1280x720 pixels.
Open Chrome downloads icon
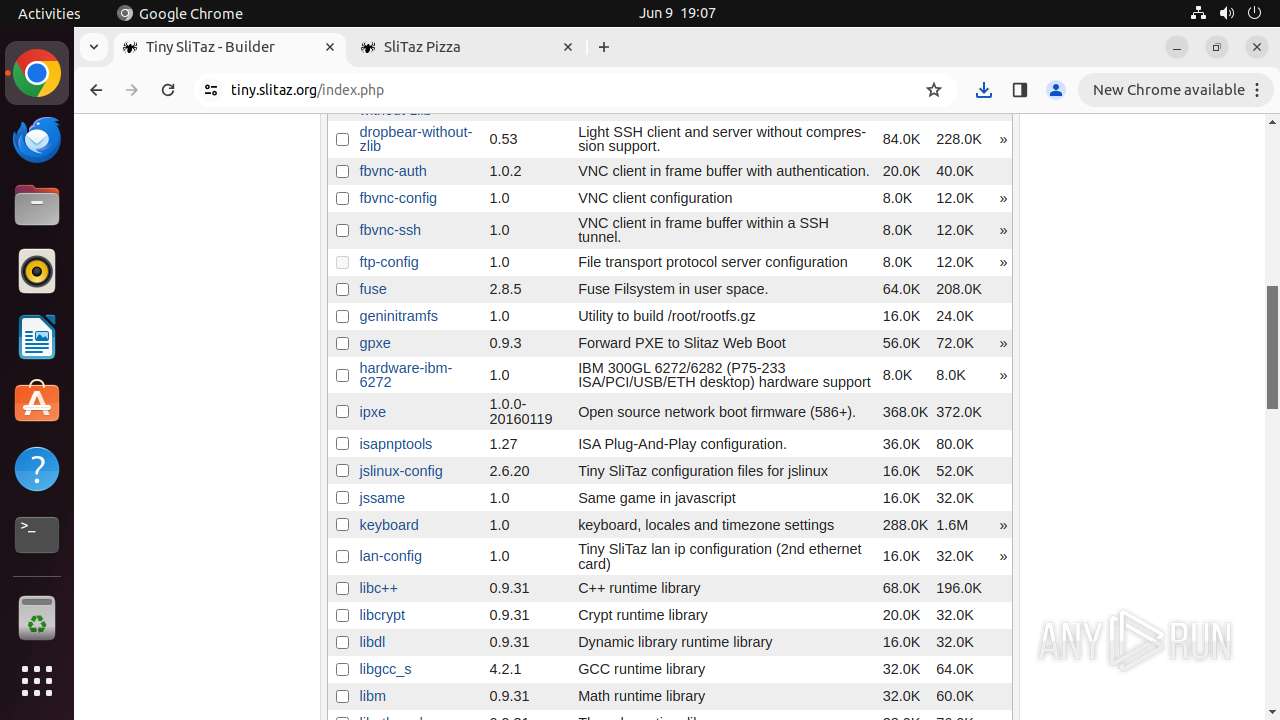pyautogui.click(x=984, y=90)
